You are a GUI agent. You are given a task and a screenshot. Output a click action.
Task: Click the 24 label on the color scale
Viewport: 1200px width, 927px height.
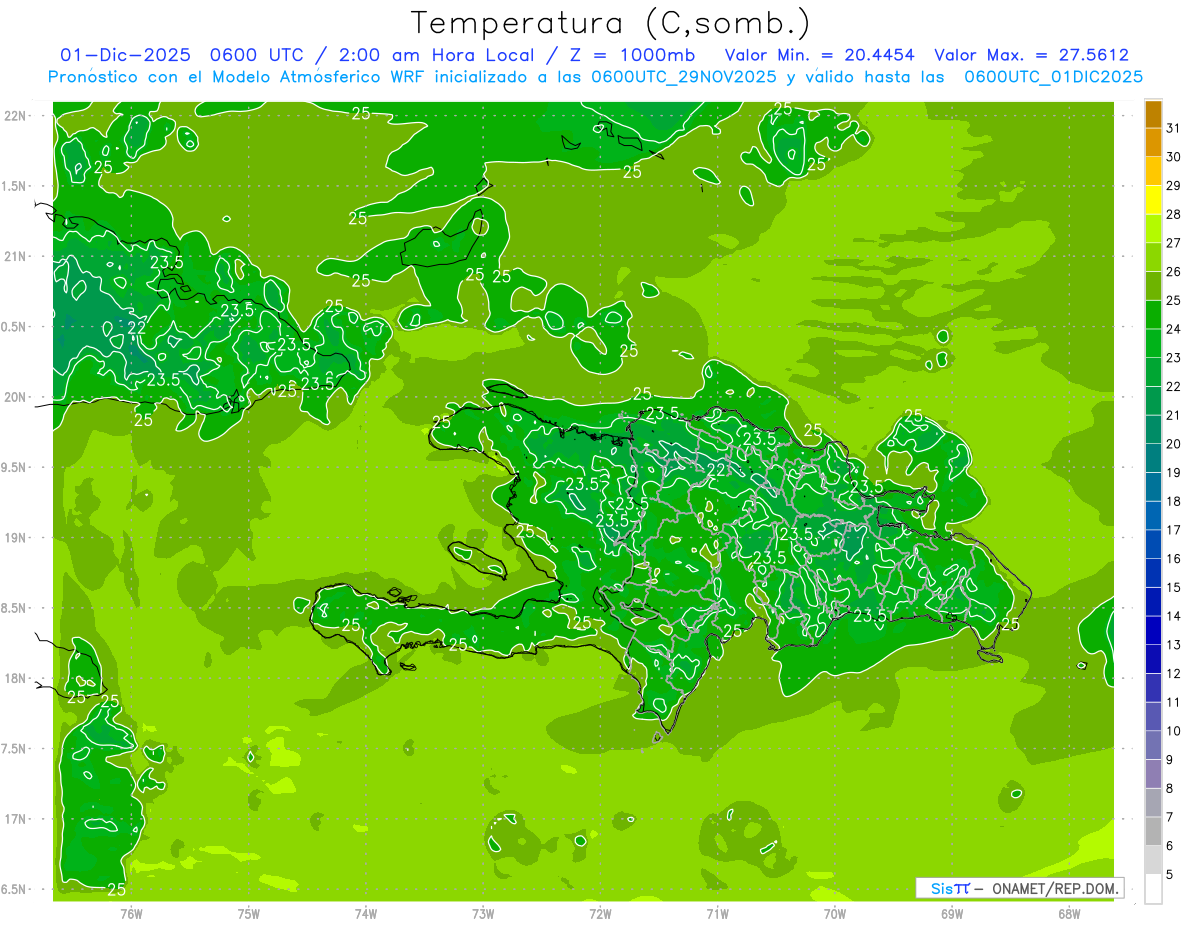(x=1174, y=328)
